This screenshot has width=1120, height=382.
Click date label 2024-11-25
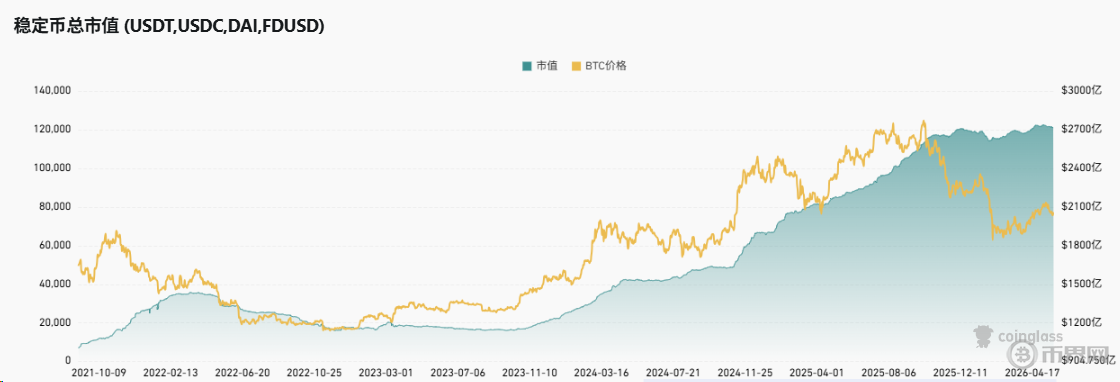(x=744, y=373)
